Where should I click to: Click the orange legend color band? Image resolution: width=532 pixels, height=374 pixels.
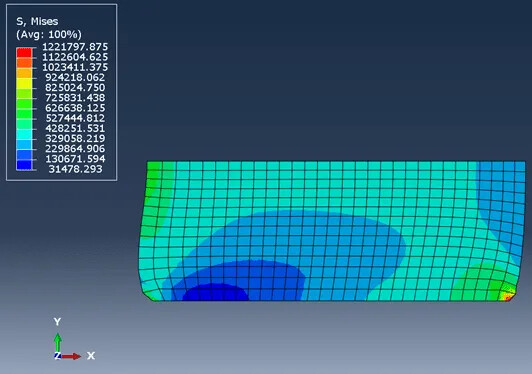pyautogui.click(x=24, y=73)
